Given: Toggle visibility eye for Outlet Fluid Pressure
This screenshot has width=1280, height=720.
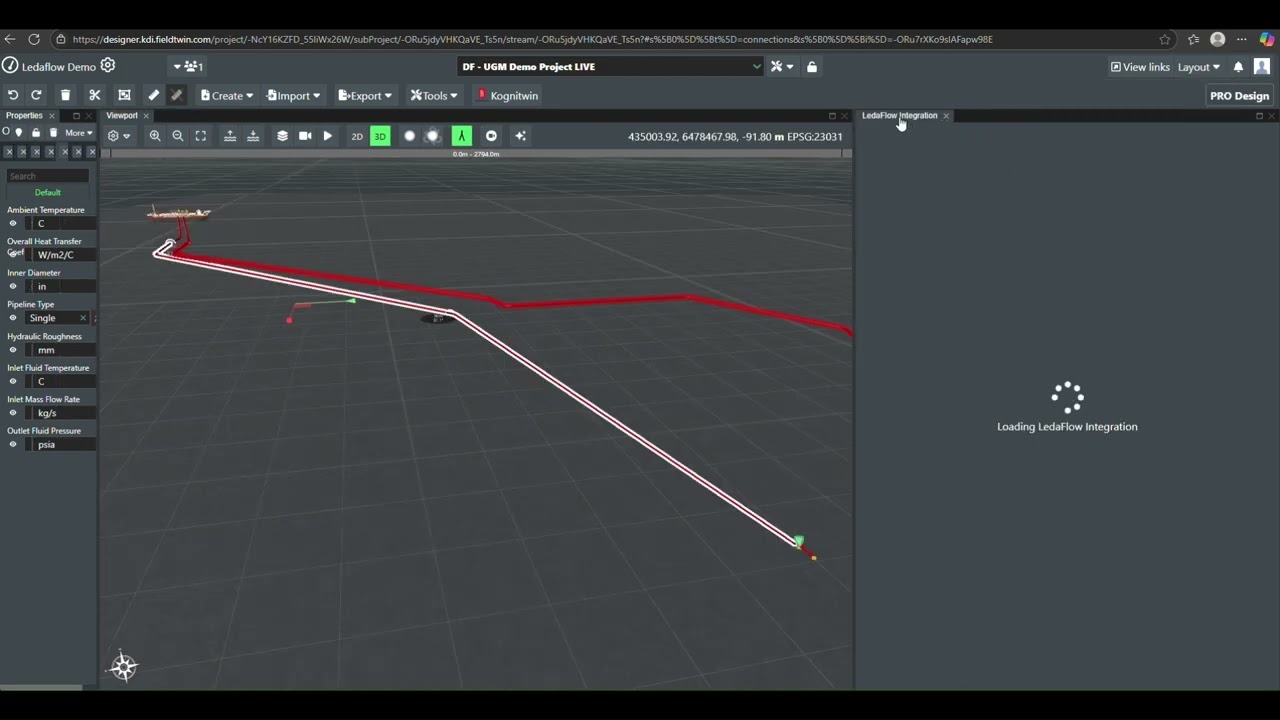Looking at the screenshot, I should click(x=13, y=444).
